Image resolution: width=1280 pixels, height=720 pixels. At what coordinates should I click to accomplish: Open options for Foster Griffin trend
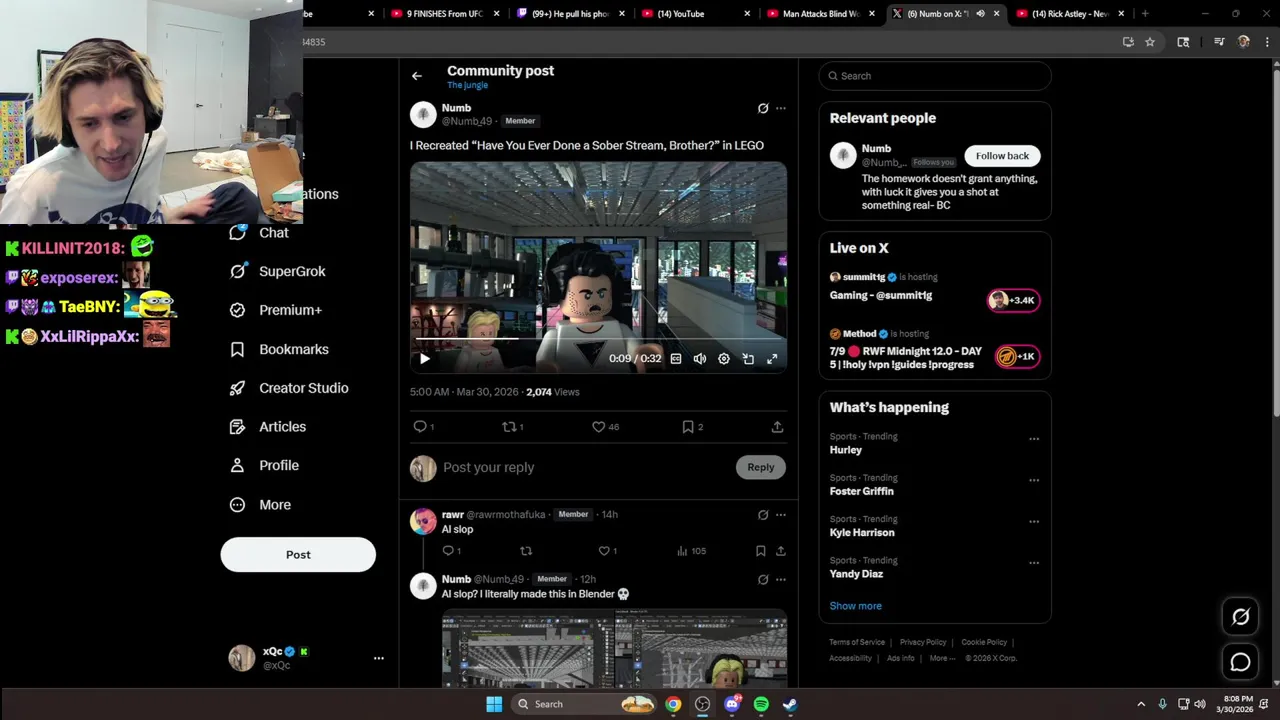click(x=1034, y=480)
